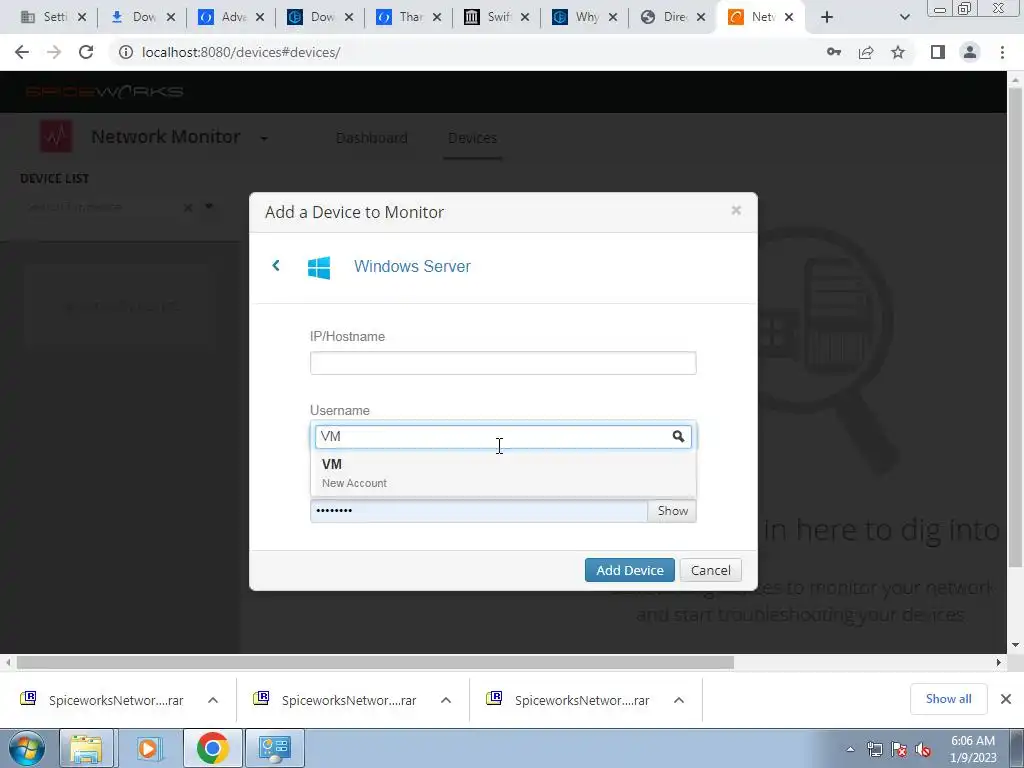Open the tab search dropdown chevron
1024x768 pixels.
tap(904, 17)
